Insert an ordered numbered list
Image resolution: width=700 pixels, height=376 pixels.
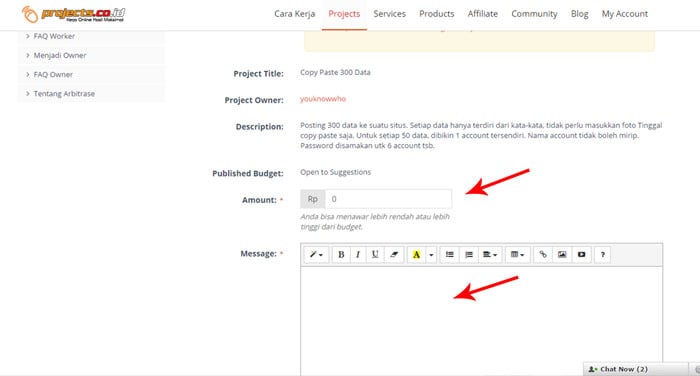pos(469,255)
